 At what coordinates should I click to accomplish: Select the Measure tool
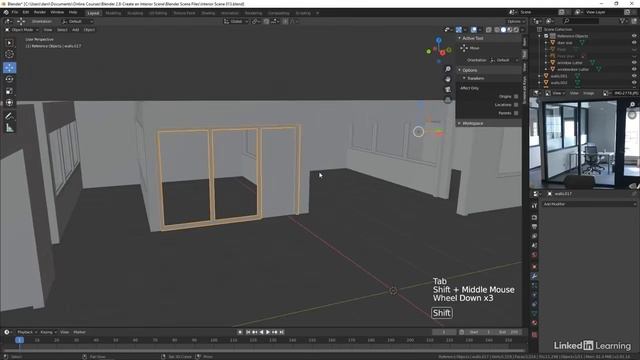tap(9, 128)
